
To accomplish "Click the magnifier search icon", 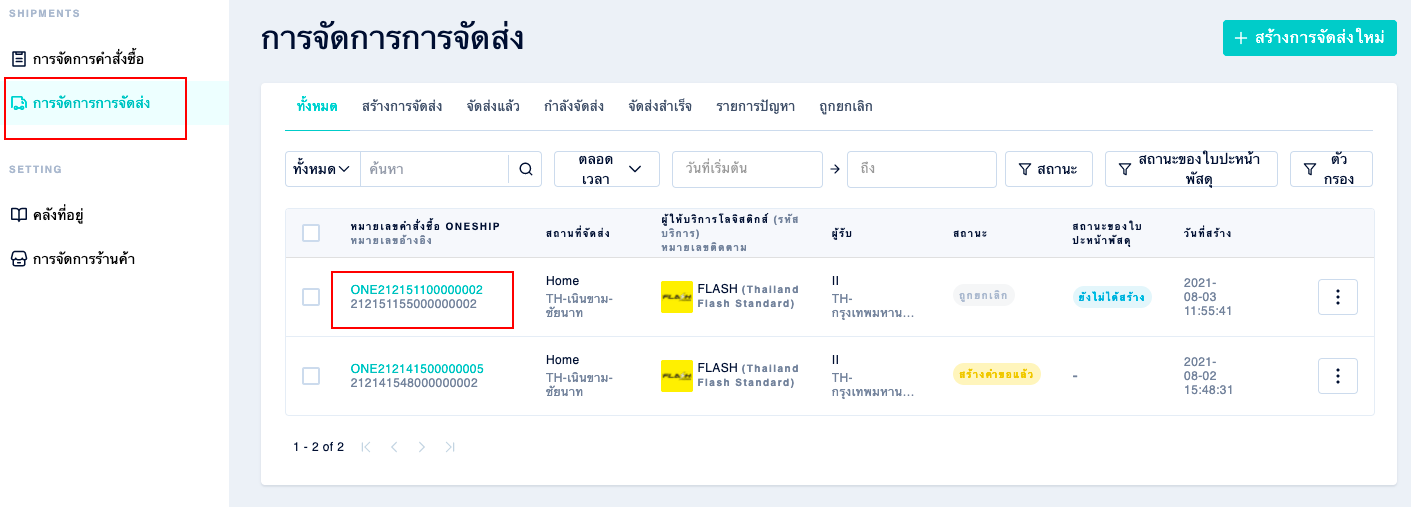I will point(526,169).
